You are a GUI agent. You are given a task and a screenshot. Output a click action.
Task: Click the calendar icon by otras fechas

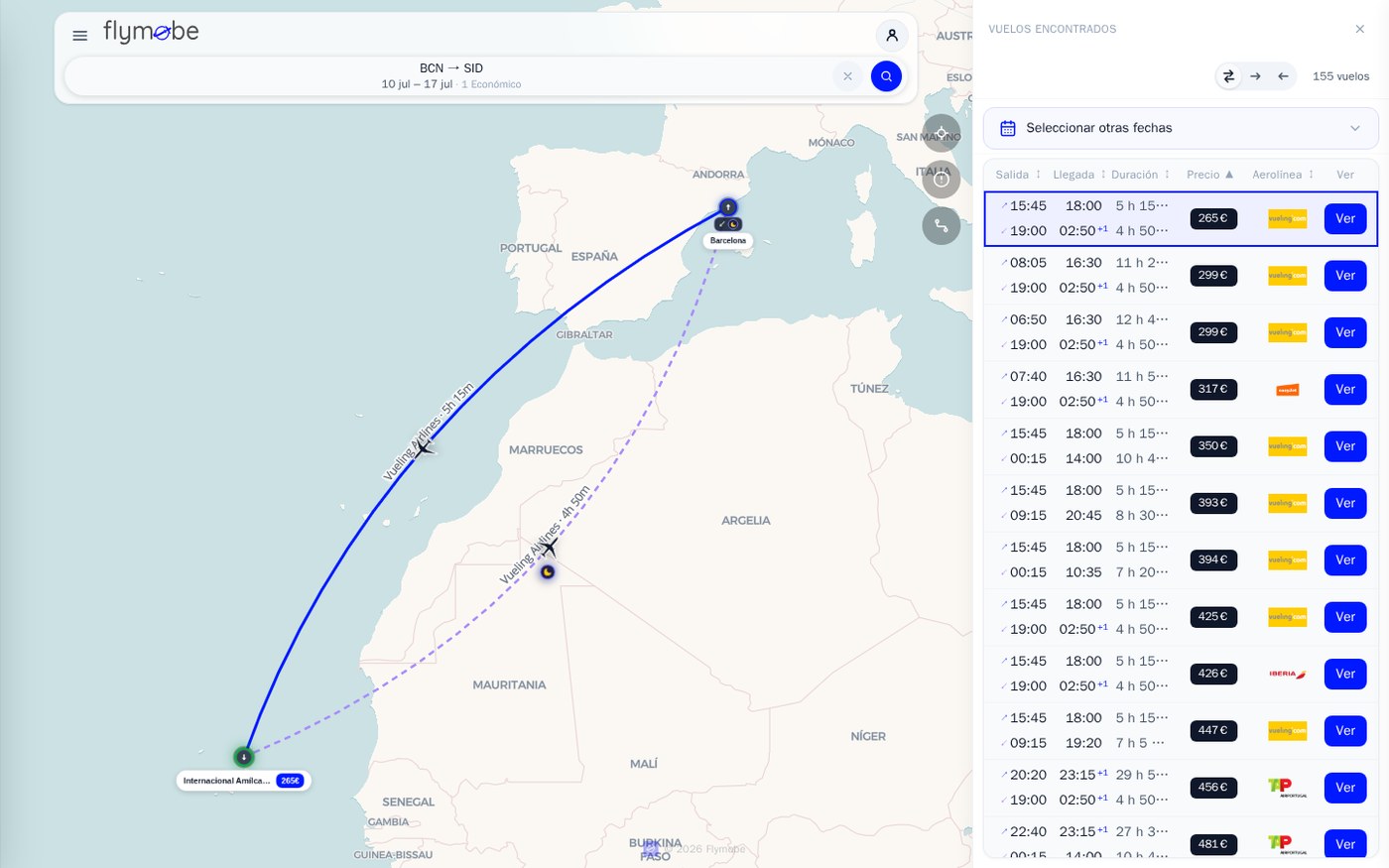coord(1008,128)
